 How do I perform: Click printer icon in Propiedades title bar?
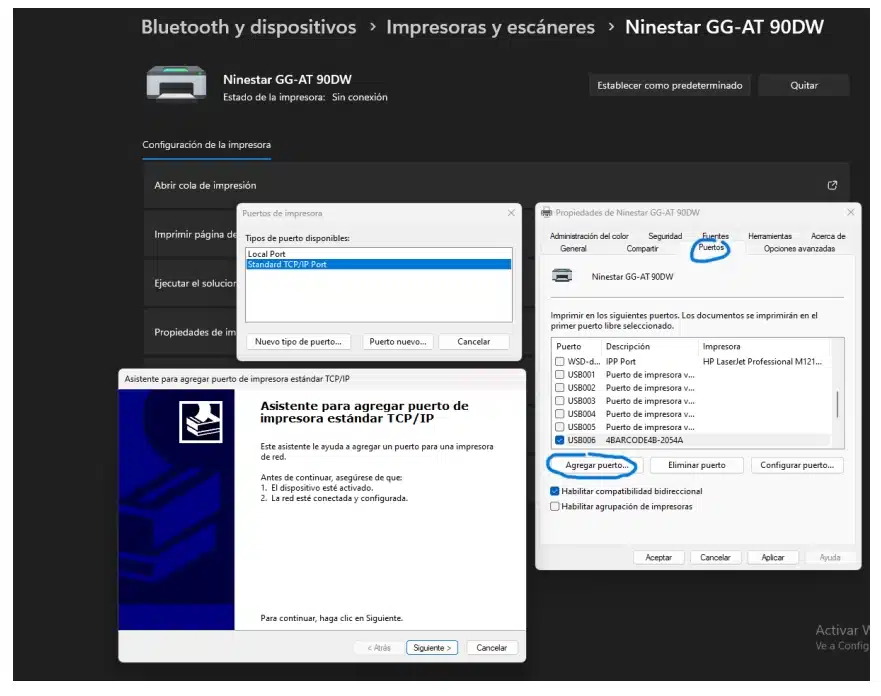546,213
